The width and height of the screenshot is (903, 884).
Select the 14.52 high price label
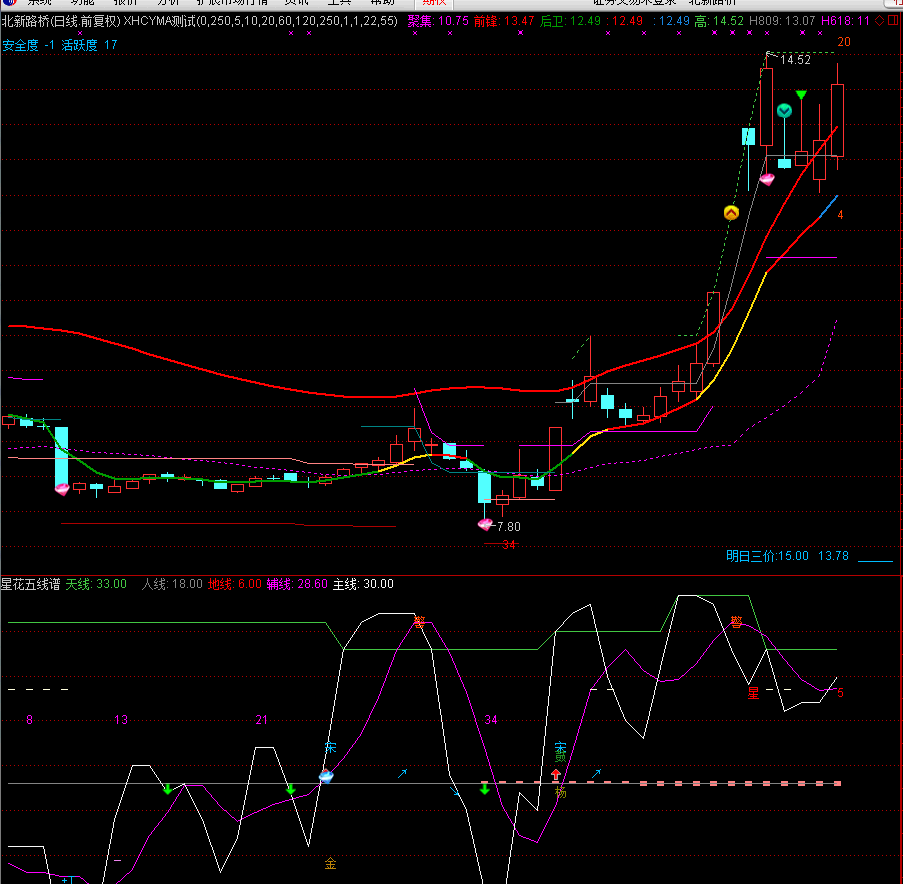795,60
